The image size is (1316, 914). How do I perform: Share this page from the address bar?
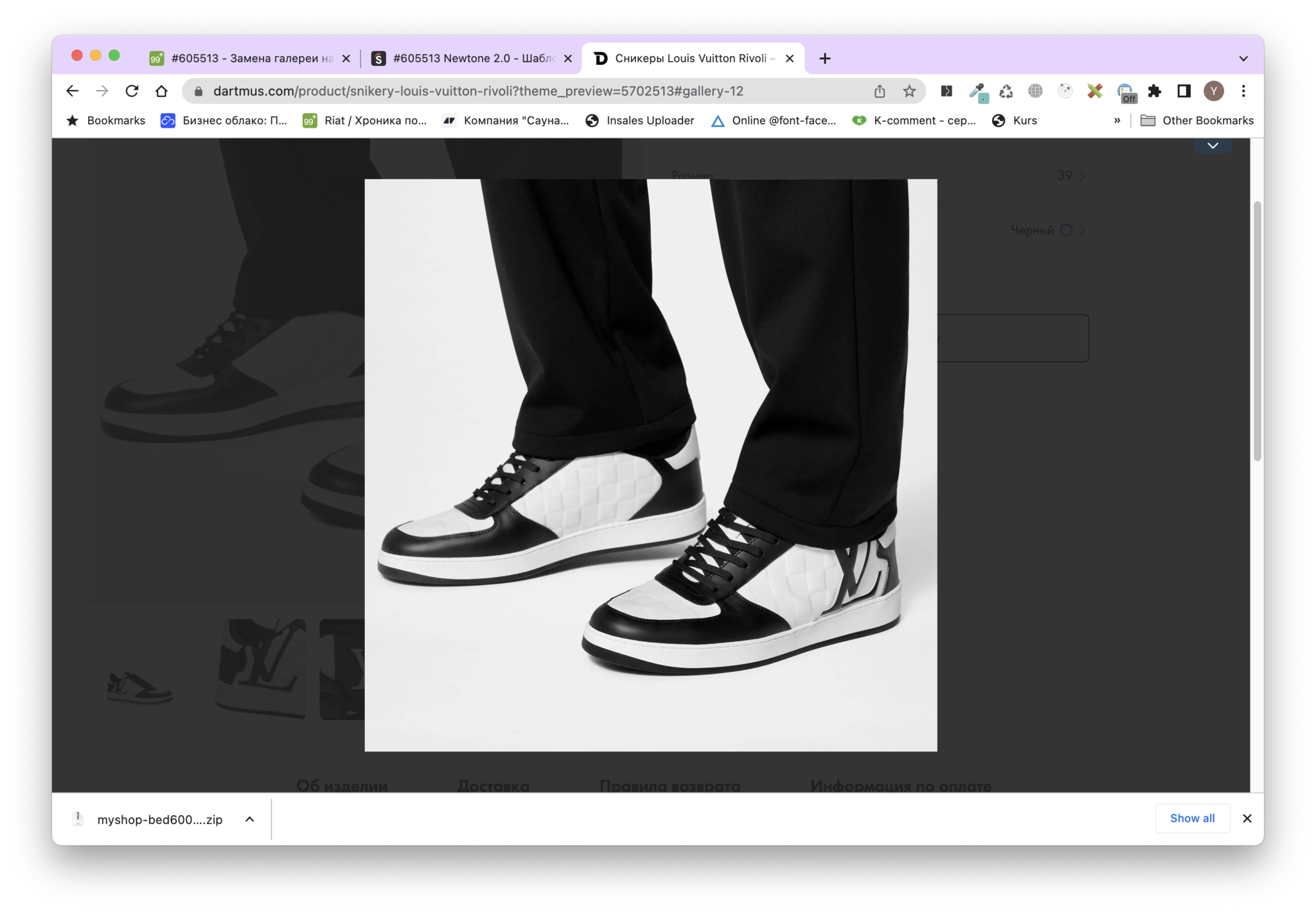pos(880,91)
